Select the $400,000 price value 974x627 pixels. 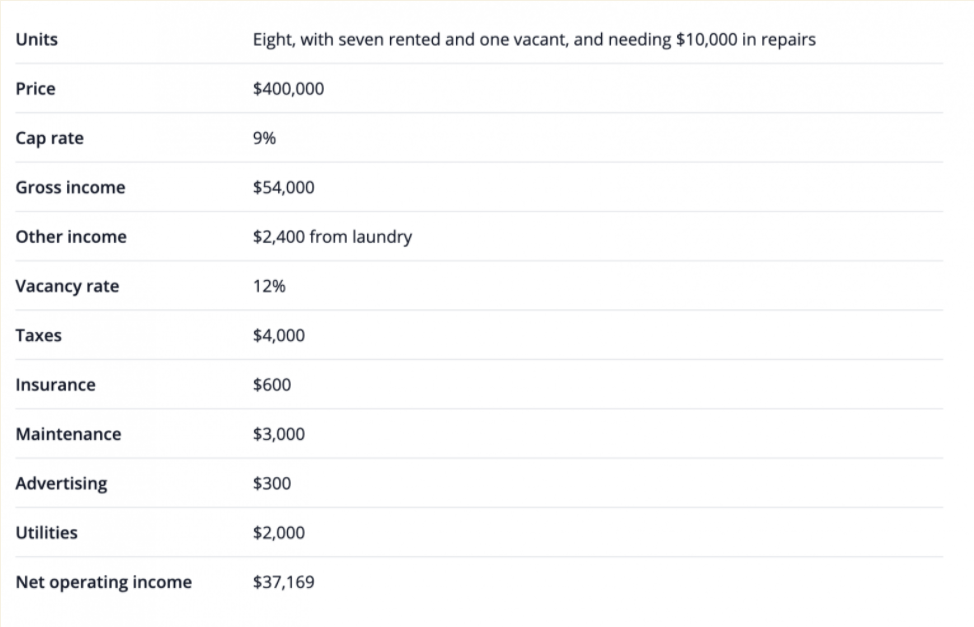tap(288, 89)
